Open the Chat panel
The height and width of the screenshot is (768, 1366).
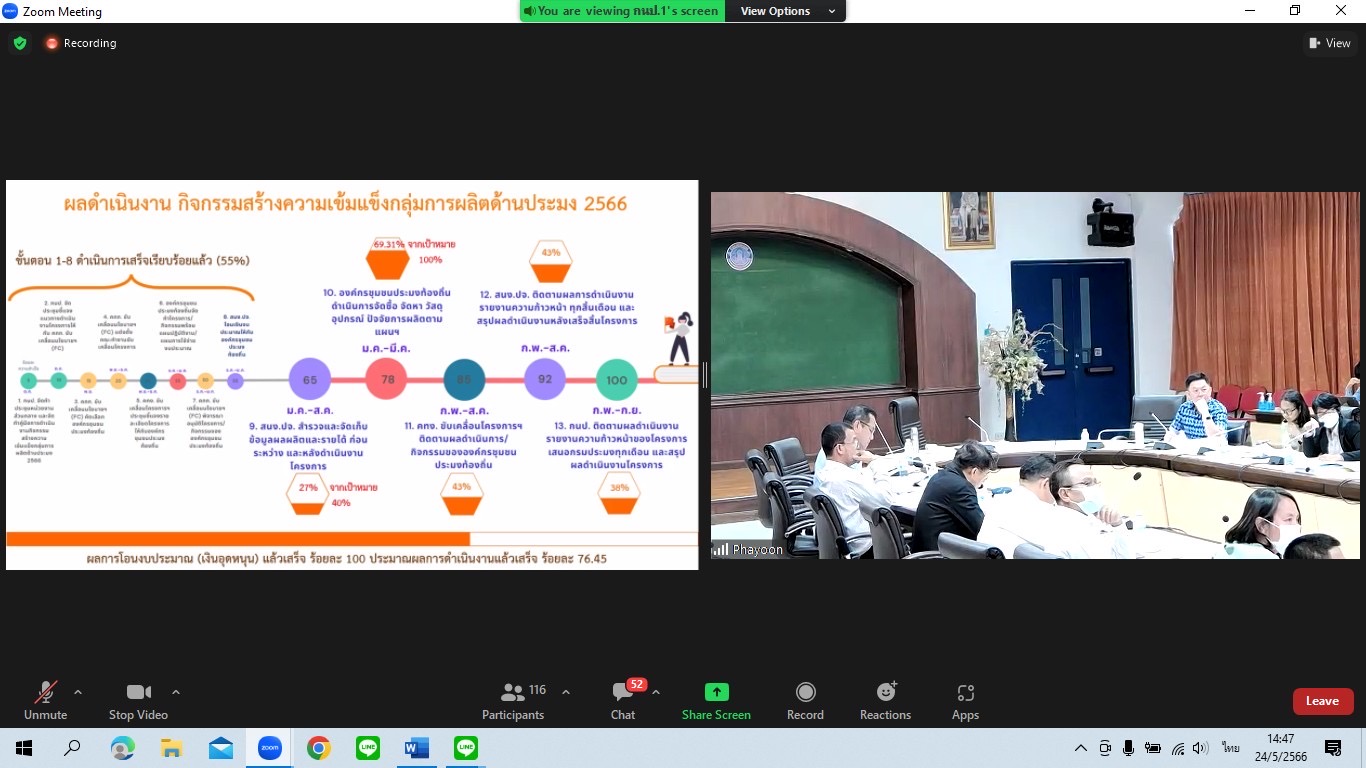point(623,701)
